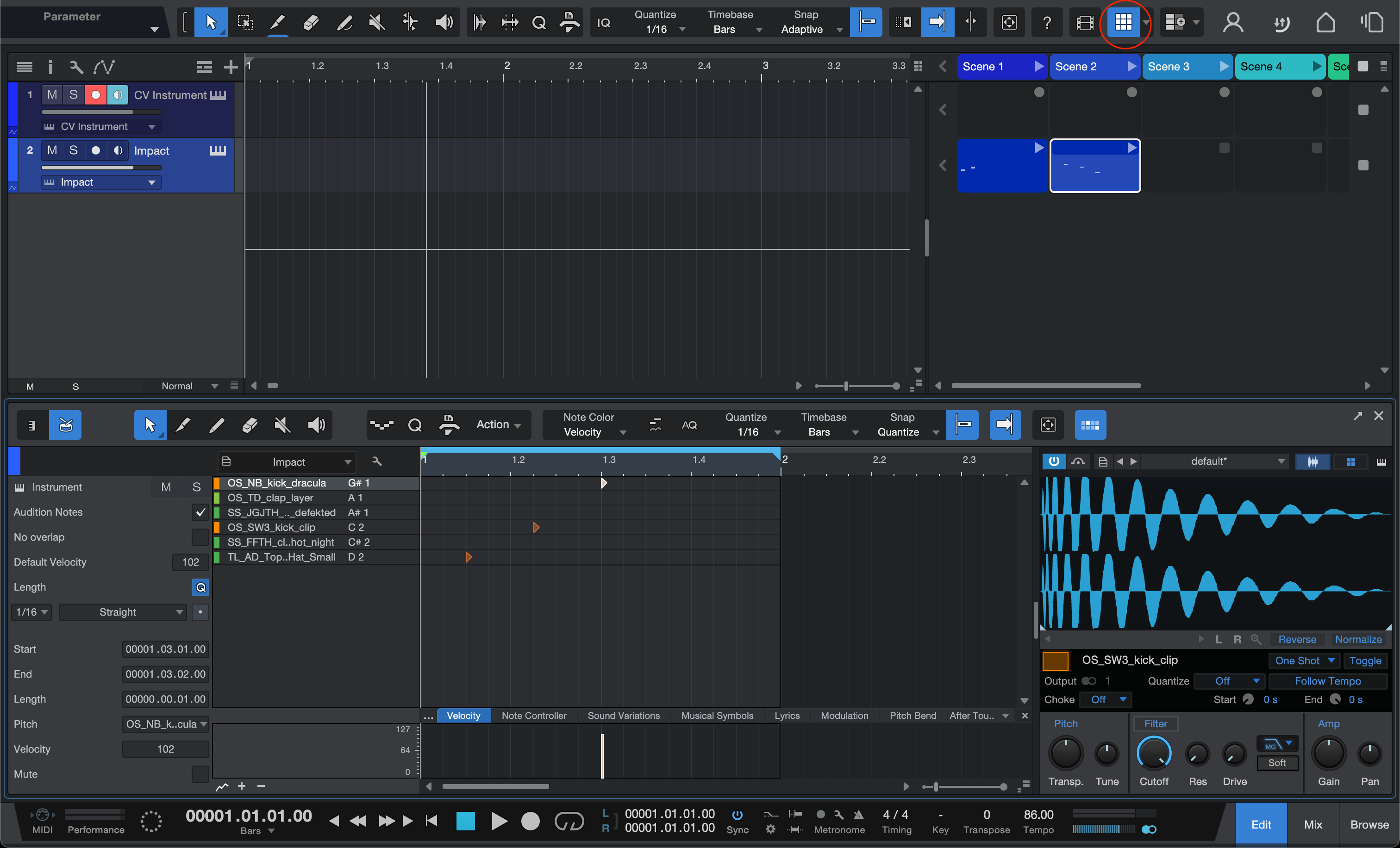This screenshot has height=848, width=1400.
Task: Switch to the Mix view tab
Action: 1312,825
